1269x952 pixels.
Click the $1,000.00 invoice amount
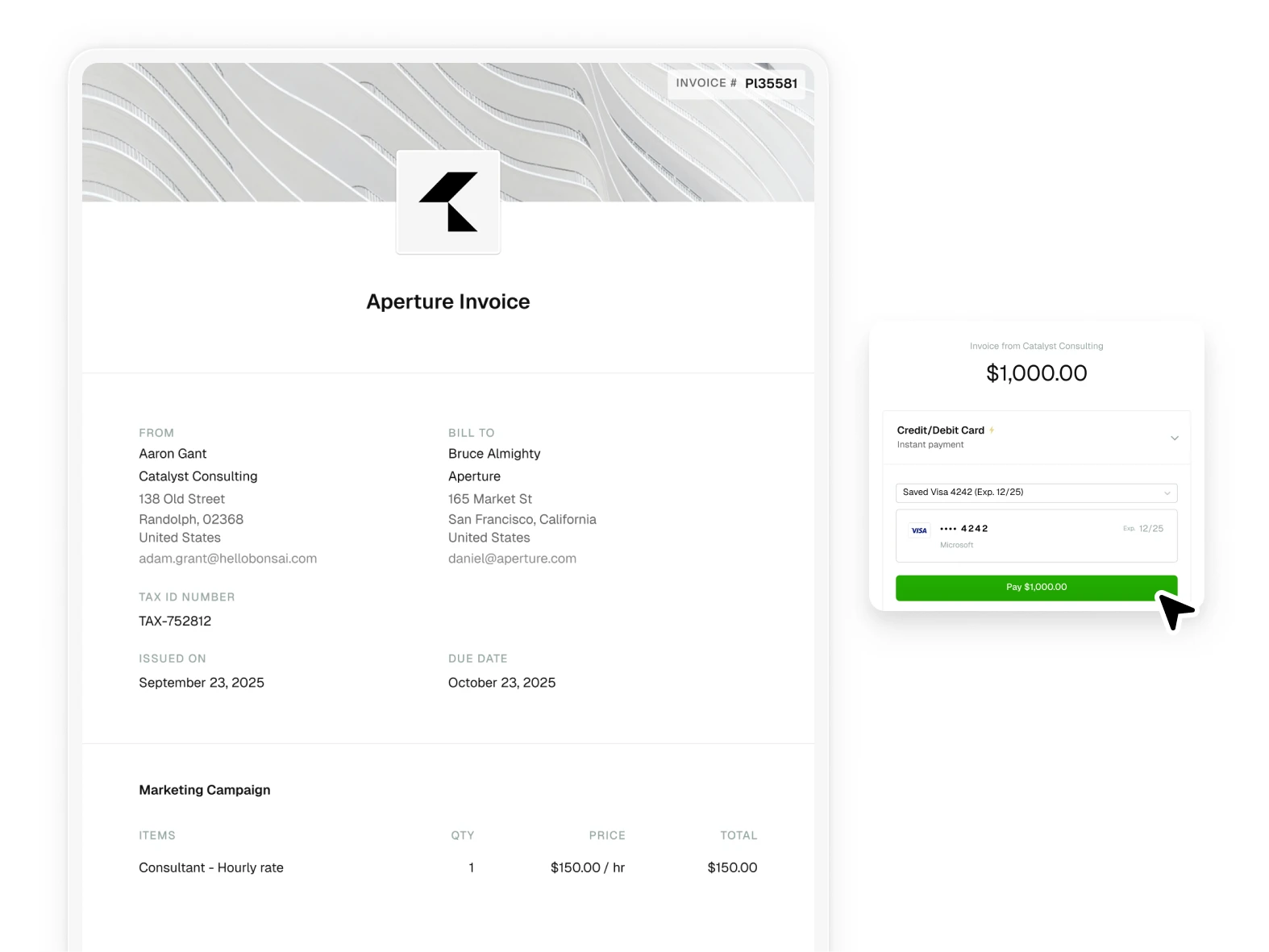pyautogui.click(x=1037, y=373)
